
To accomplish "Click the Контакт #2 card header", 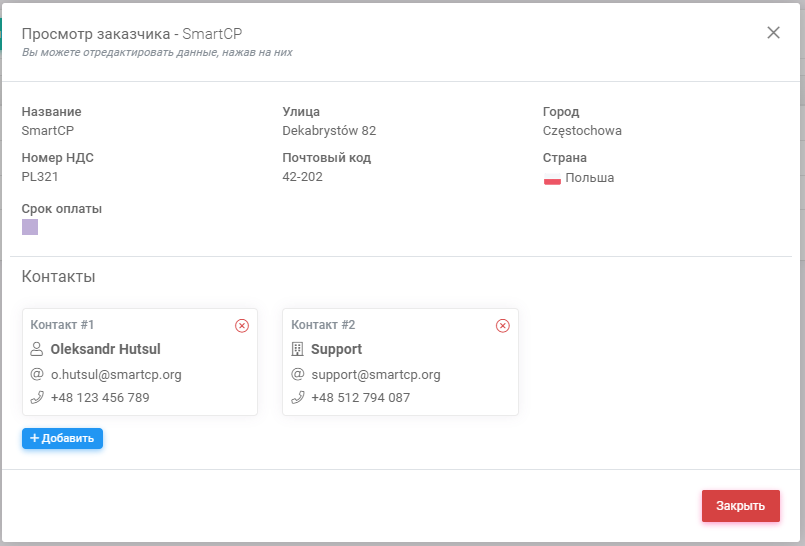I will (x=323, y=325).
